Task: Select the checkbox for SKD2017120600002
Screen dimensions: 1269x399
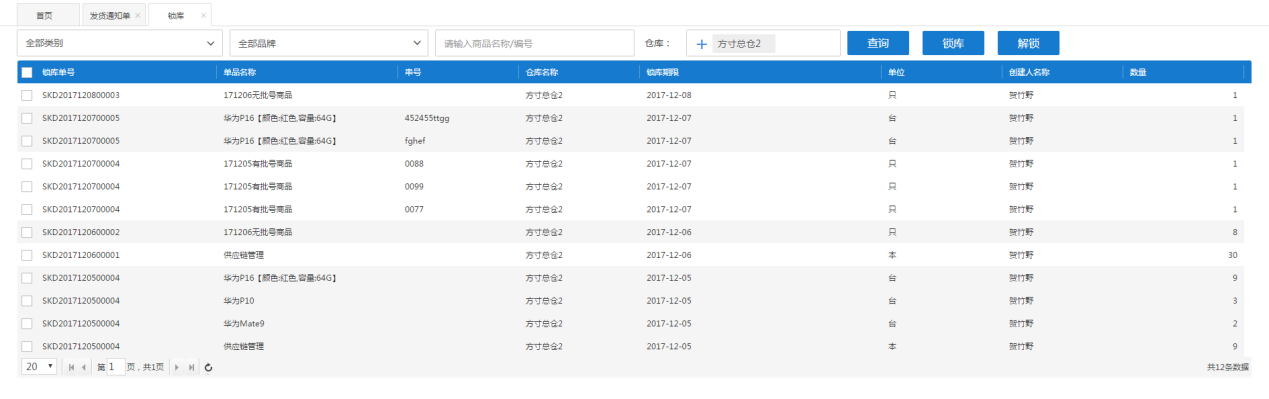Action: 27,232
